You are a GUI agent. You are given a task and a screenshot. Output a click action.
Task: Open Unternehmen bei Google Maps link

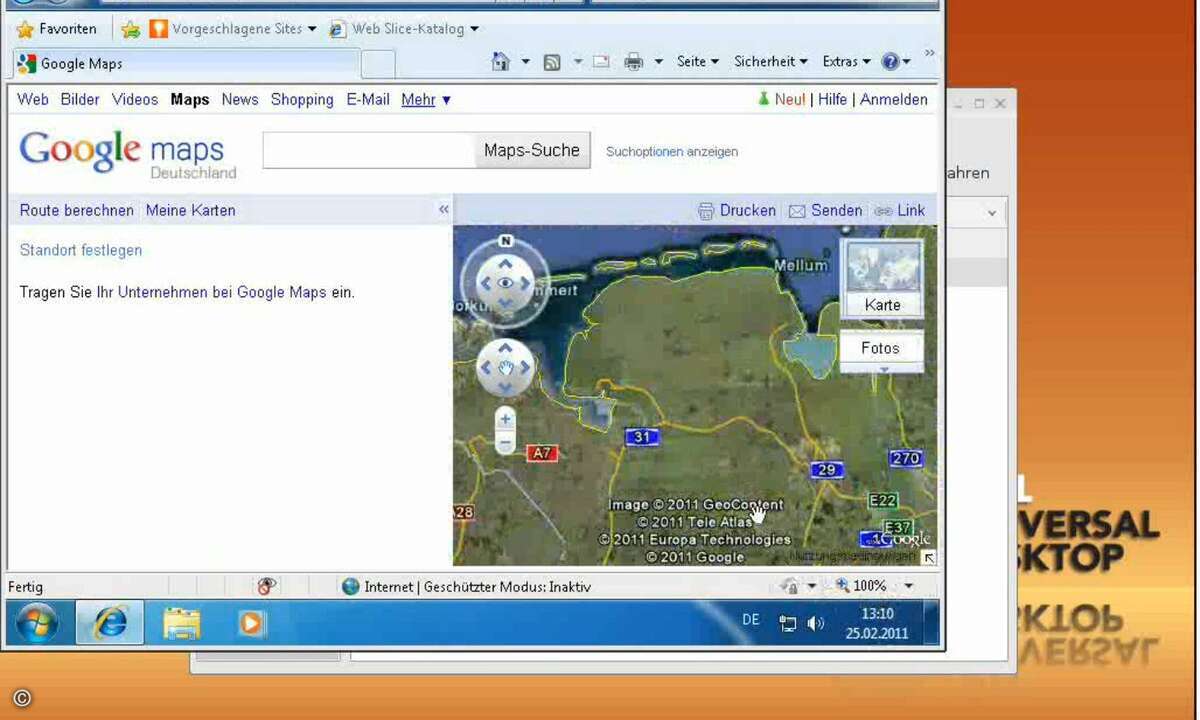point(222,293)
